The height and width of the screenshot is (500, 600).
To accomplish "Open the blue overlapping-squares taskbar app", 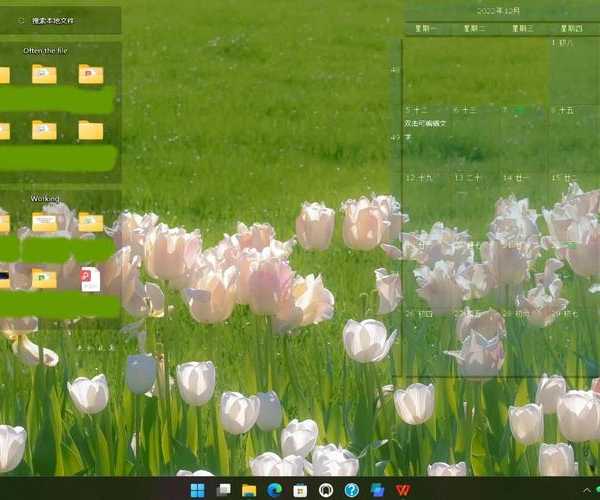I will tap(377, 490).
